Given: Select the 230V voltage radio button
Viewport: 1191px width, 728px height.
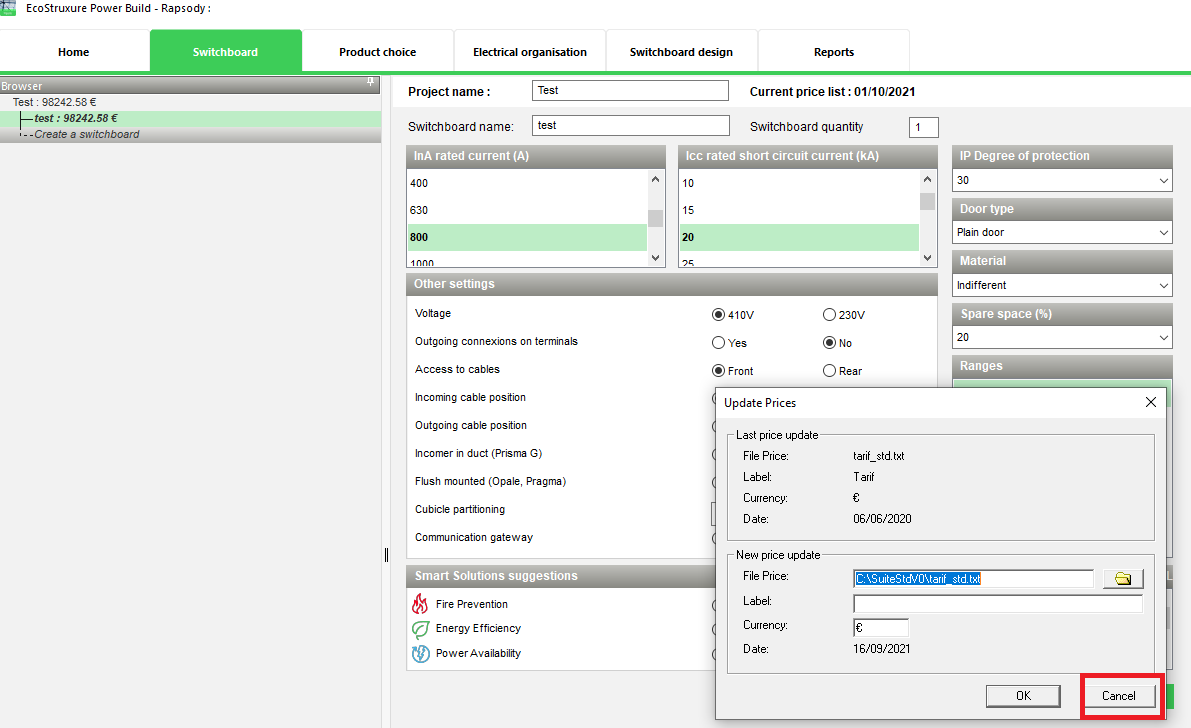Looking at the screenshot, I should pos(829,315).
